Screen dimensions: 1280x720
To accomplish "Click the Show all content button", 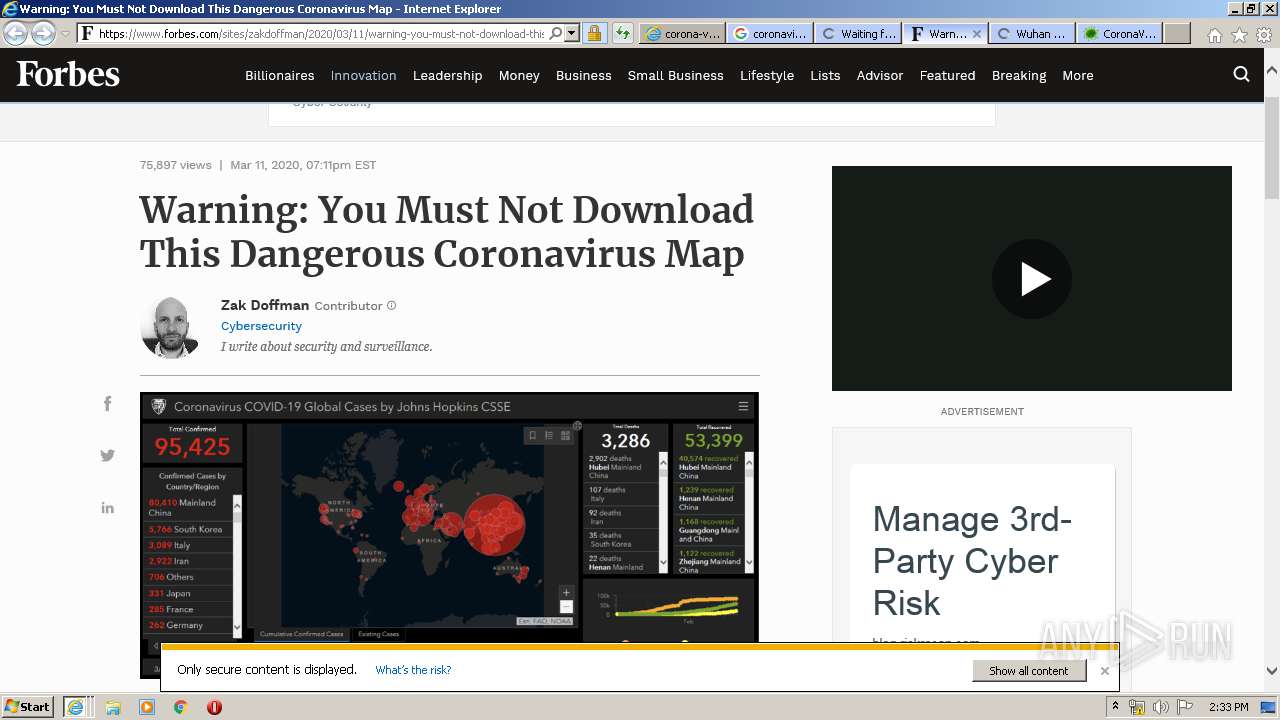I will [1029, 671].
